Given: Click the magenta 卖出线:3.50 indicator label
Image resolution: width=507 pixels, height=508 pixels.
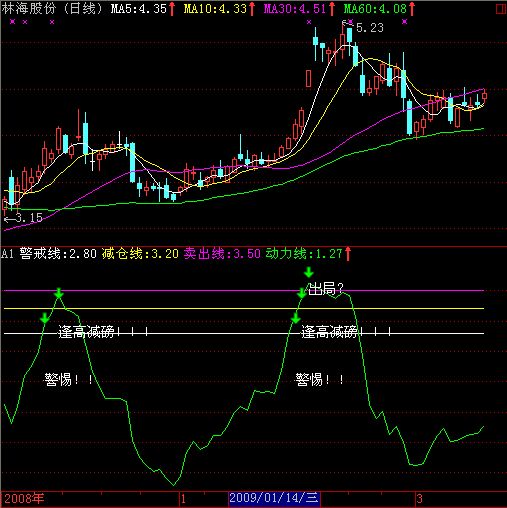Looking at the screenshot, I should (222, 254).
